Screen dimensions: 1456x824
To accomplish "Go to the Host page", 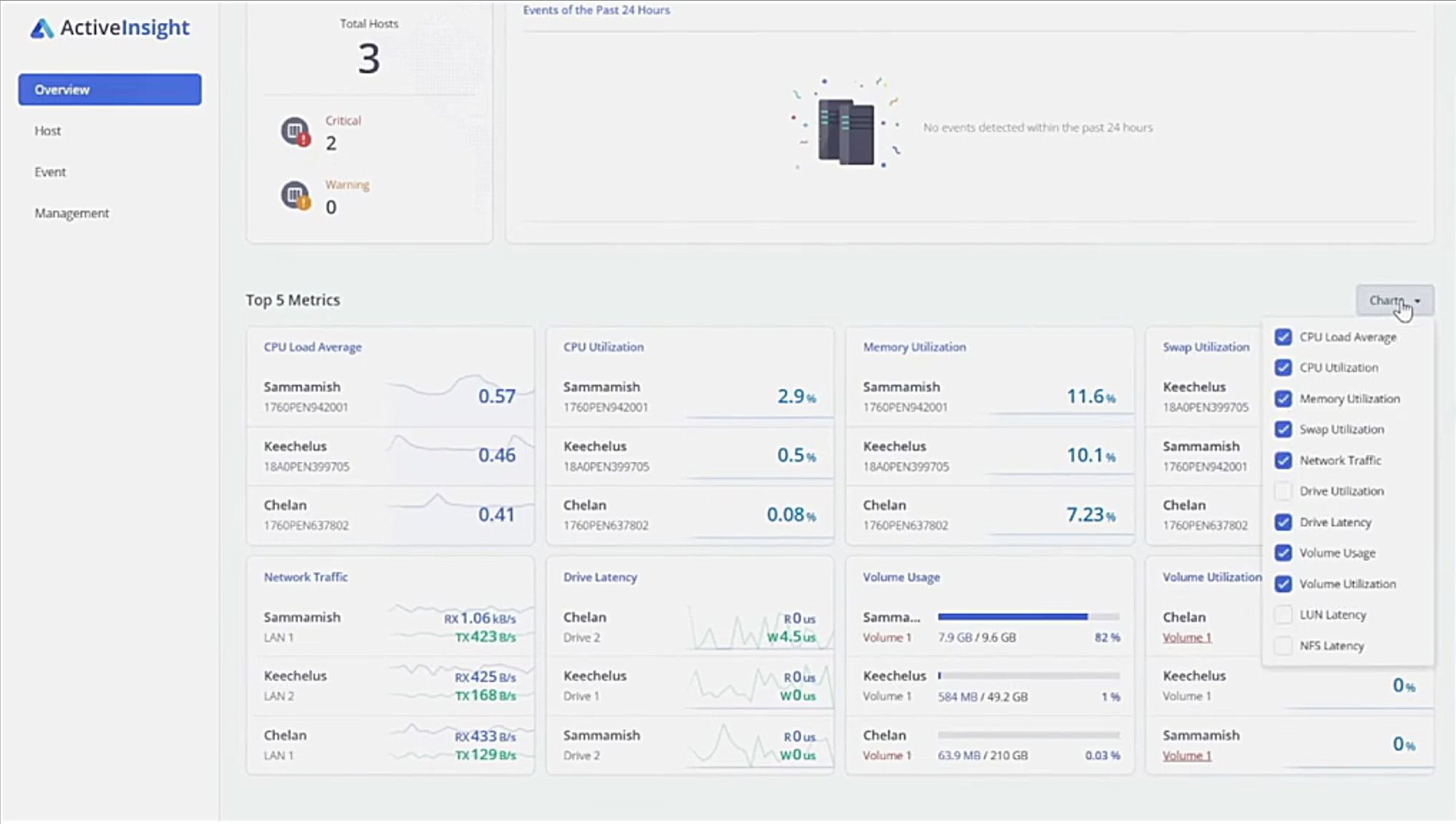I will [x=47, y=131].
